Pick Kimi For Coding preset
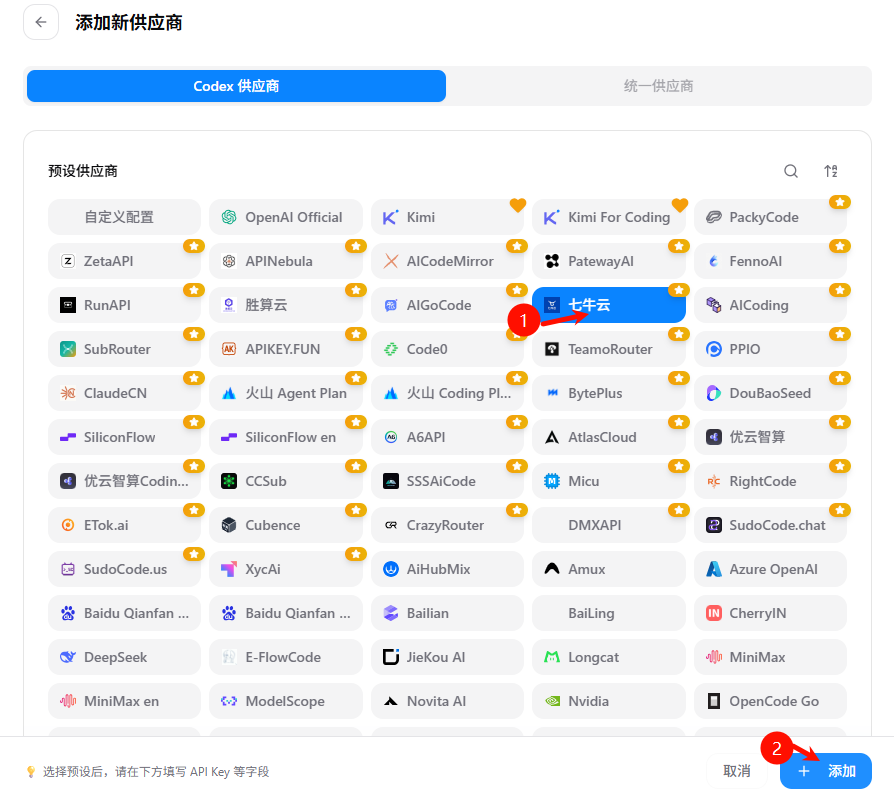Image resolution: width=894 pixels, height=798 pixels. tap(608, 217)
